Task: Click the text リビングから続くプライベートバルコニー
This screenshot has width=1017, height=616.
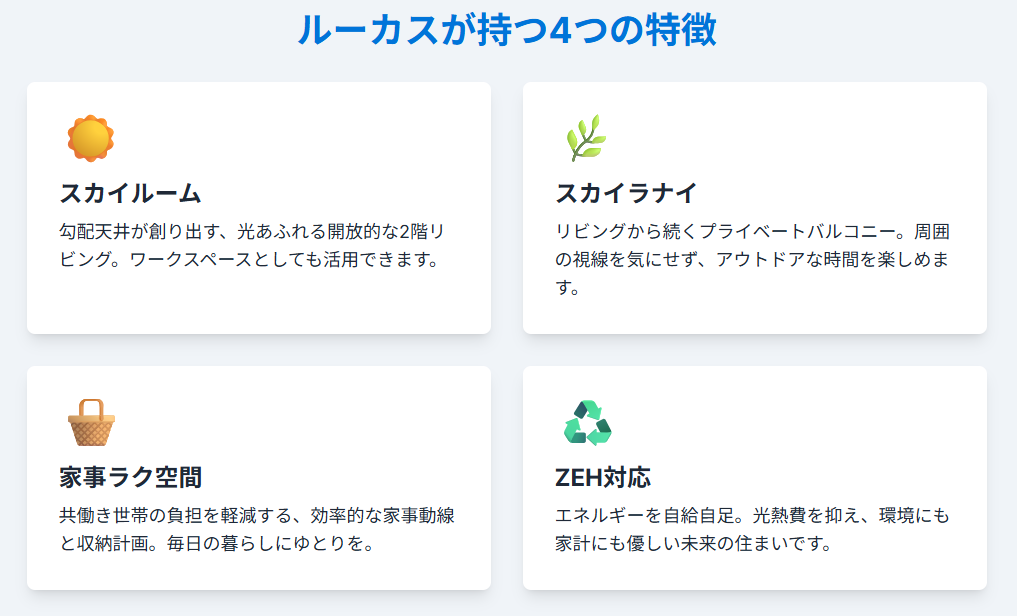Action: tap(722, 232)
